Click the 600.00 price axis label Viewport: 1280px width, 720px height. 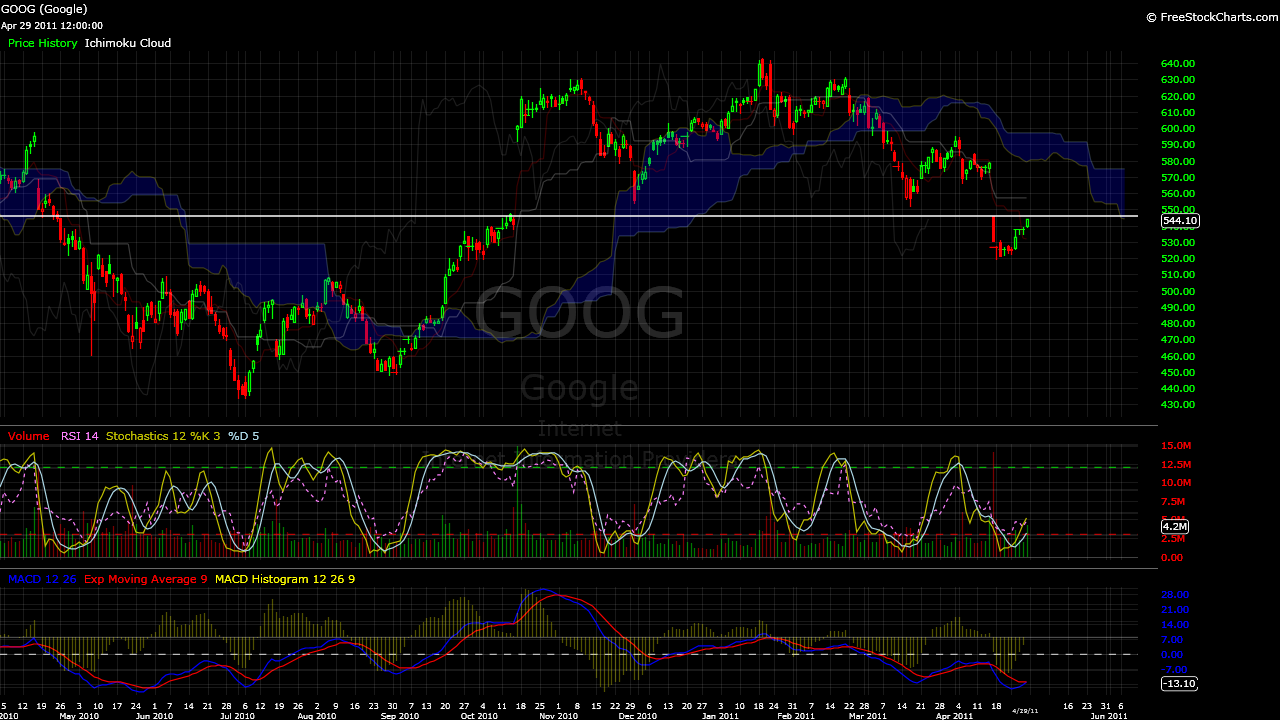pyautogui.click(x=1178, y=129)
